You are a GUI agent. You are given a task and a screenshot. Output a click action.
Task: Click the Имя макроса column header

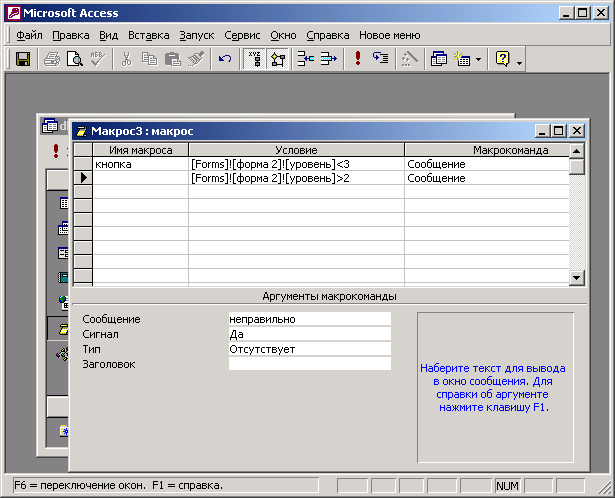pyautogui.click(x=140, y=150)
